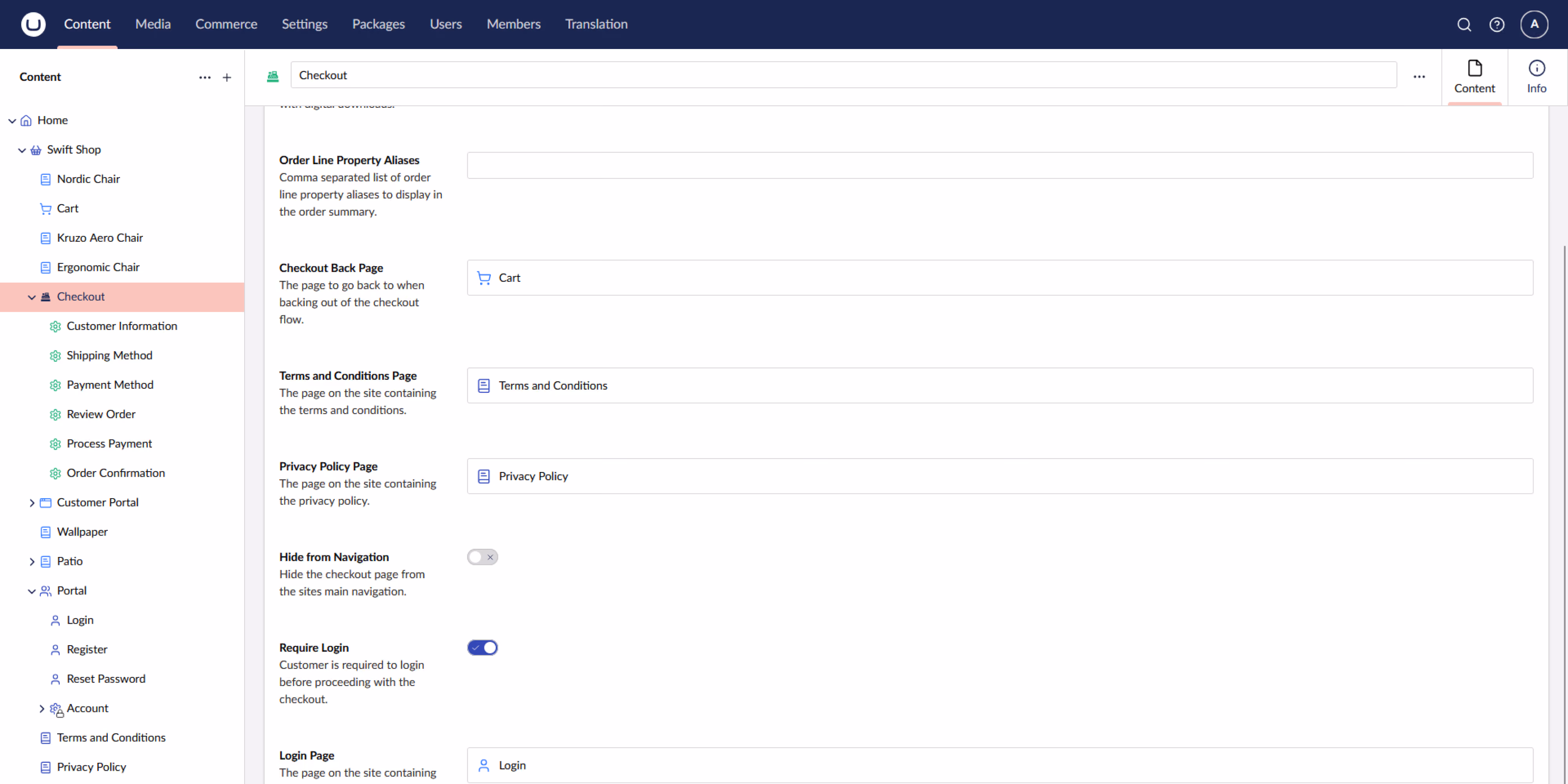Screen dimensions: 1568x784
Task: Collapse the Home tree node
Action: pyautogui.click(x=12, y=120)
